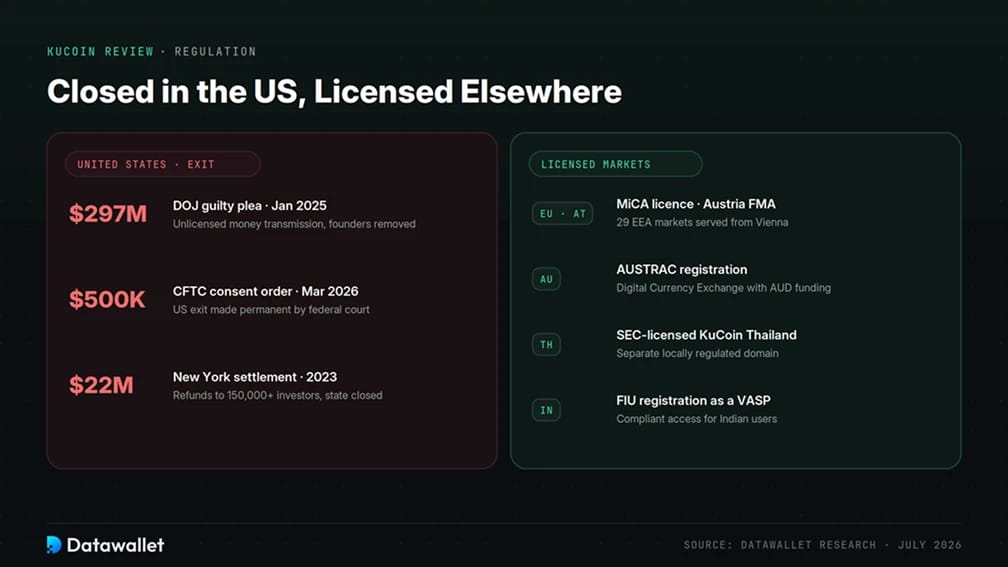1008x567 pixels.
Task: Click the $500K penalty figure
Action: coord(107,299)
